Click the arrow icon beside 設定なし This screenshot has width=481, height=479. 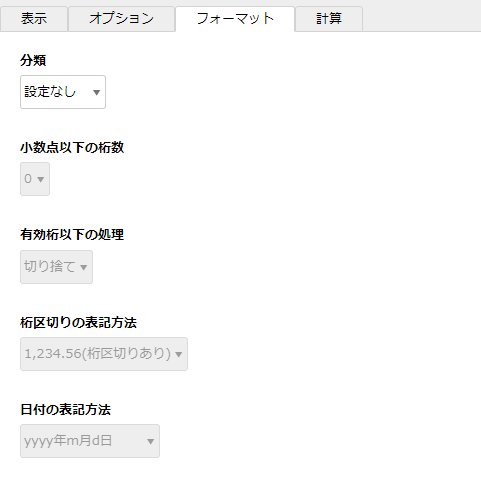(97, 92)
